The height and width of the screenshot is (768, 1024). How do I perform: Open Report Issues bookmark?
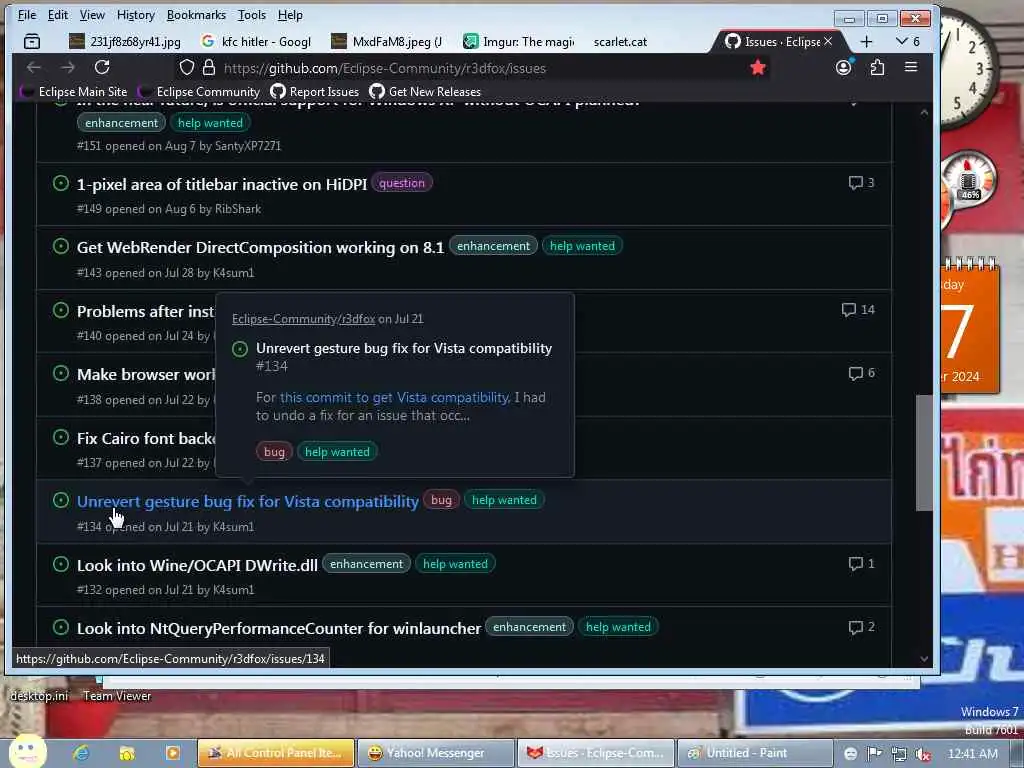point(315,92)
